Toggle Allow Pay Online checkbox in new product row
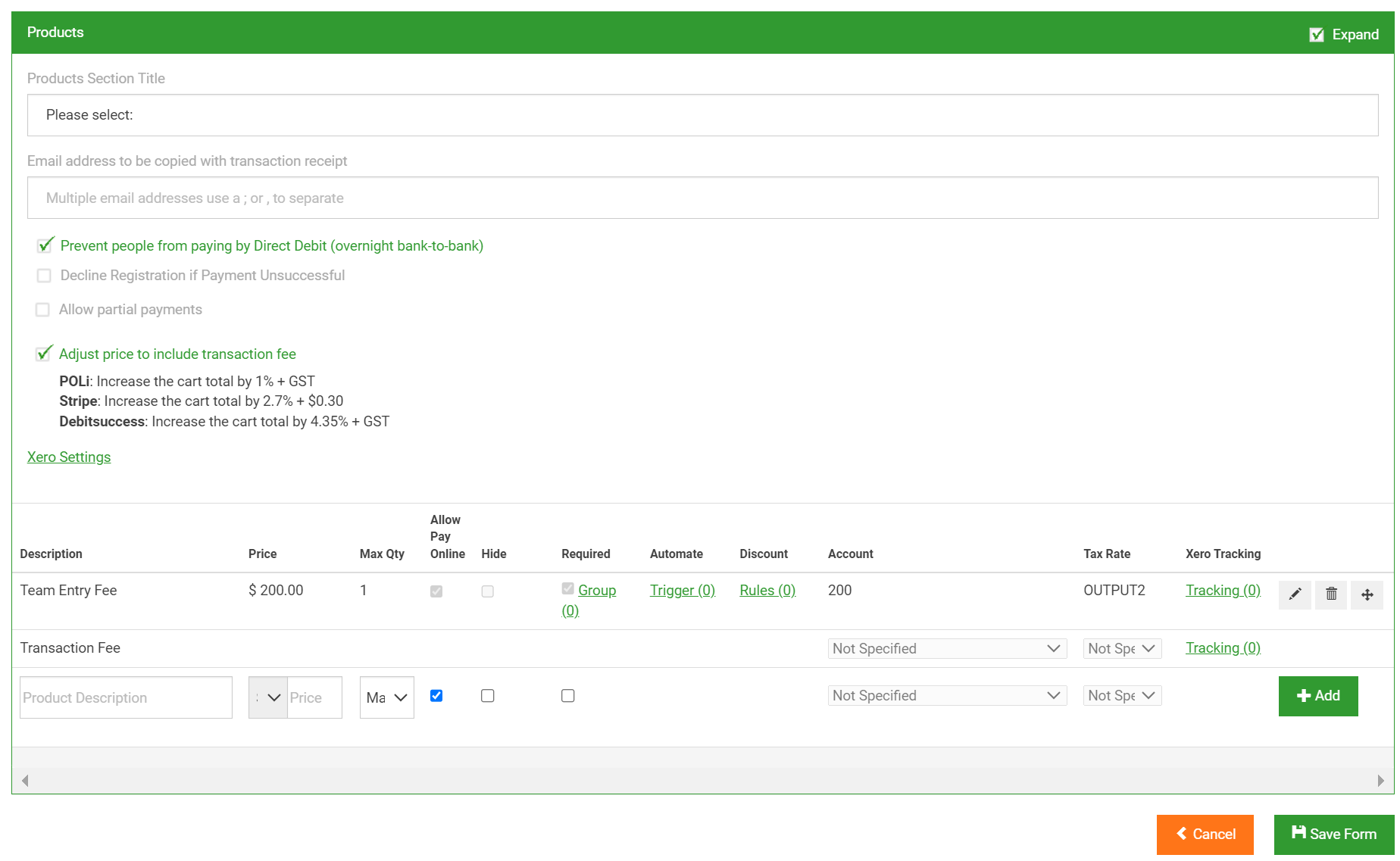This screenshot has height=861, width=1400. 436,696
